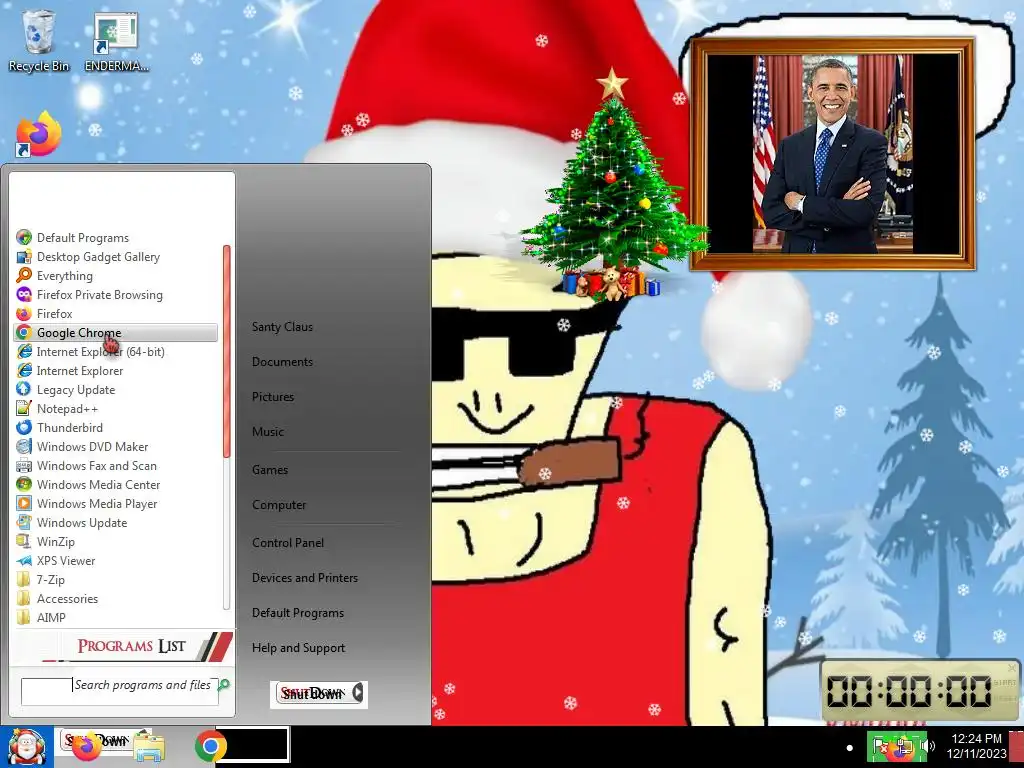This screenshot has width=1024, height=768.
Task: Focus the Search programs and files box
Action: point(120,692)
